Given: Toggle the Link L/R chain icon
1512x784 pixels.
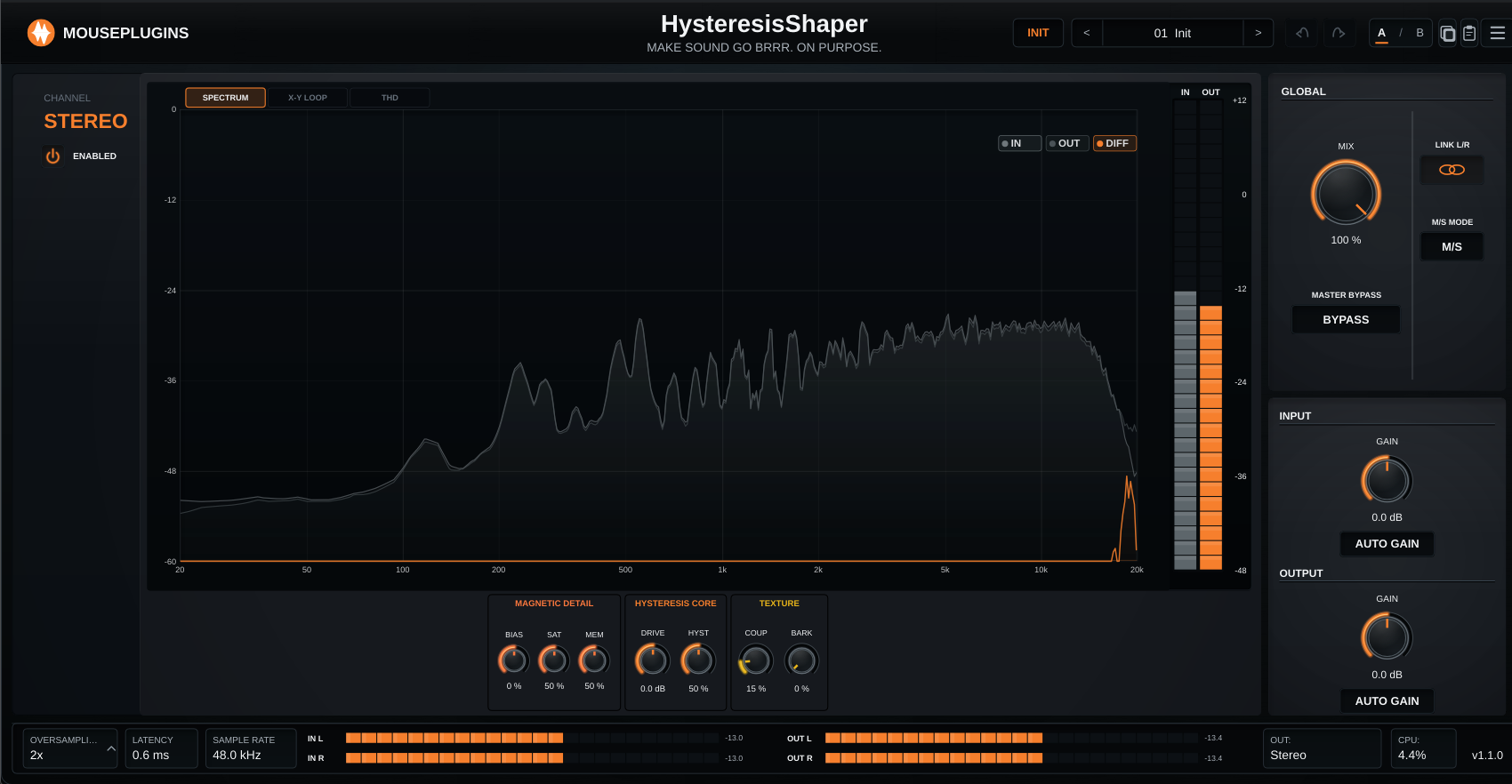Looking at the screenshot, I should click(1452, 170).
